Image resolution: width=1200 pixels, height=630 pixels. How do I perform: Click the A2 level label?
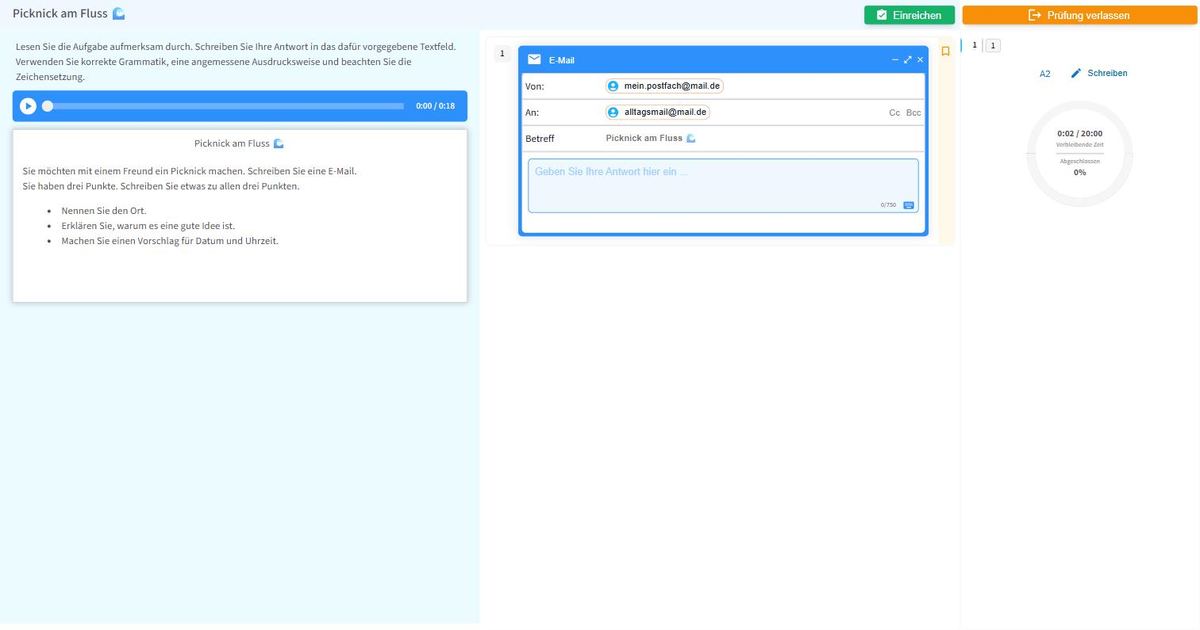1045,74
